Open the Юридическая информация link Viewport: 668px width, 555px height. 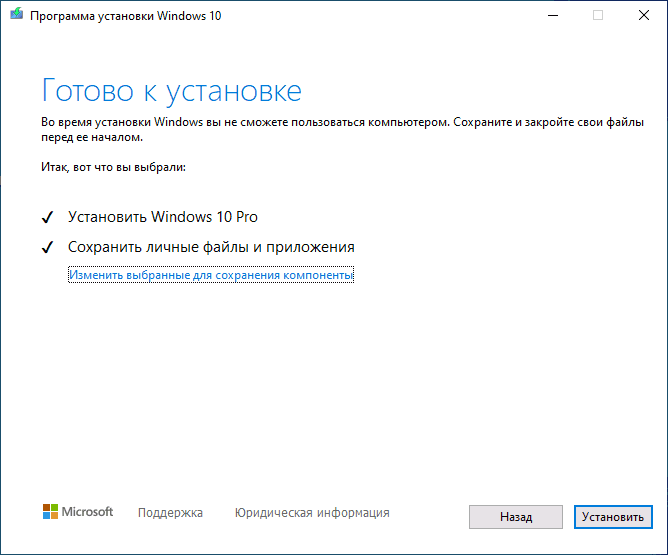coord(312,512)
